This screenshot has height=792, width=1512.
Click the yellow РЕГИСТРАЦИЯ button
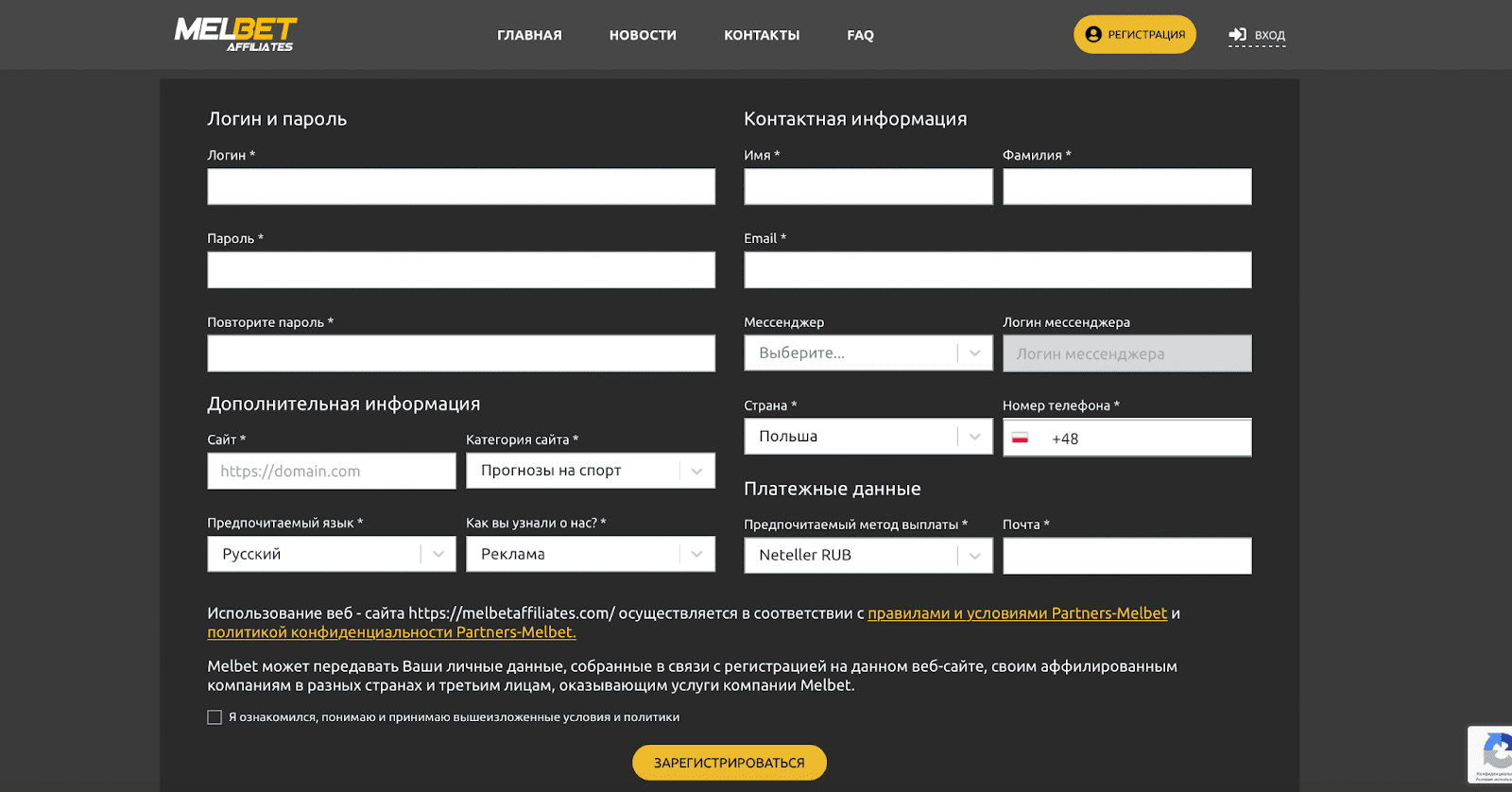pos(1135,34)
